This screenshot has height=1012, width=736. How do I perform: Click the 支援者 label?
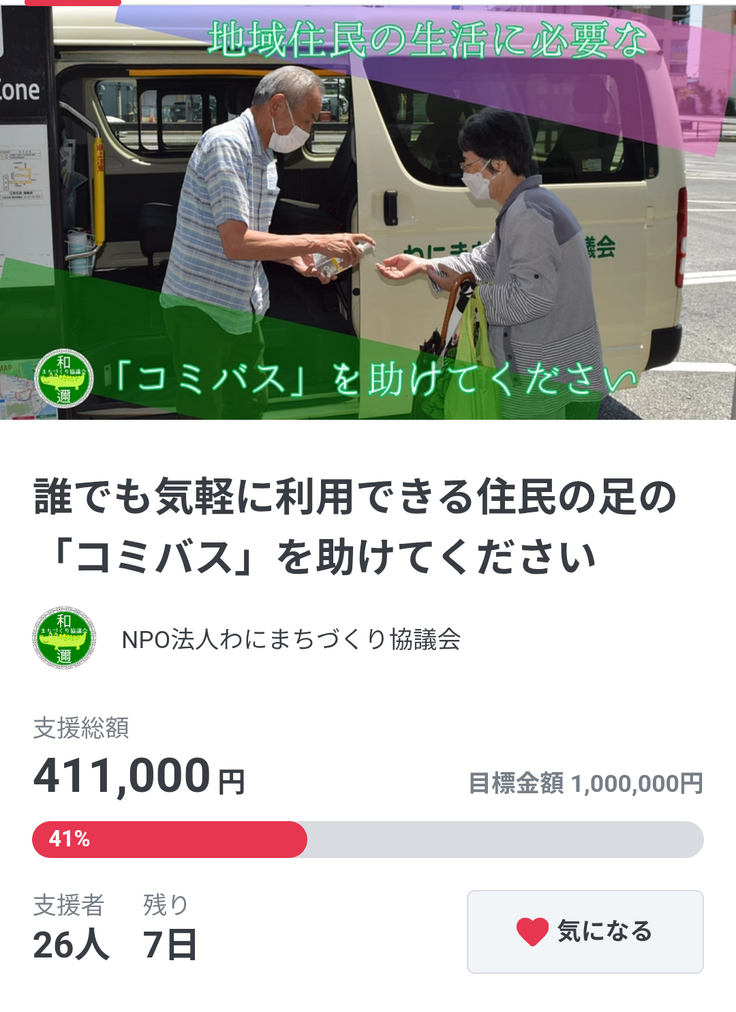click(69, 905)
